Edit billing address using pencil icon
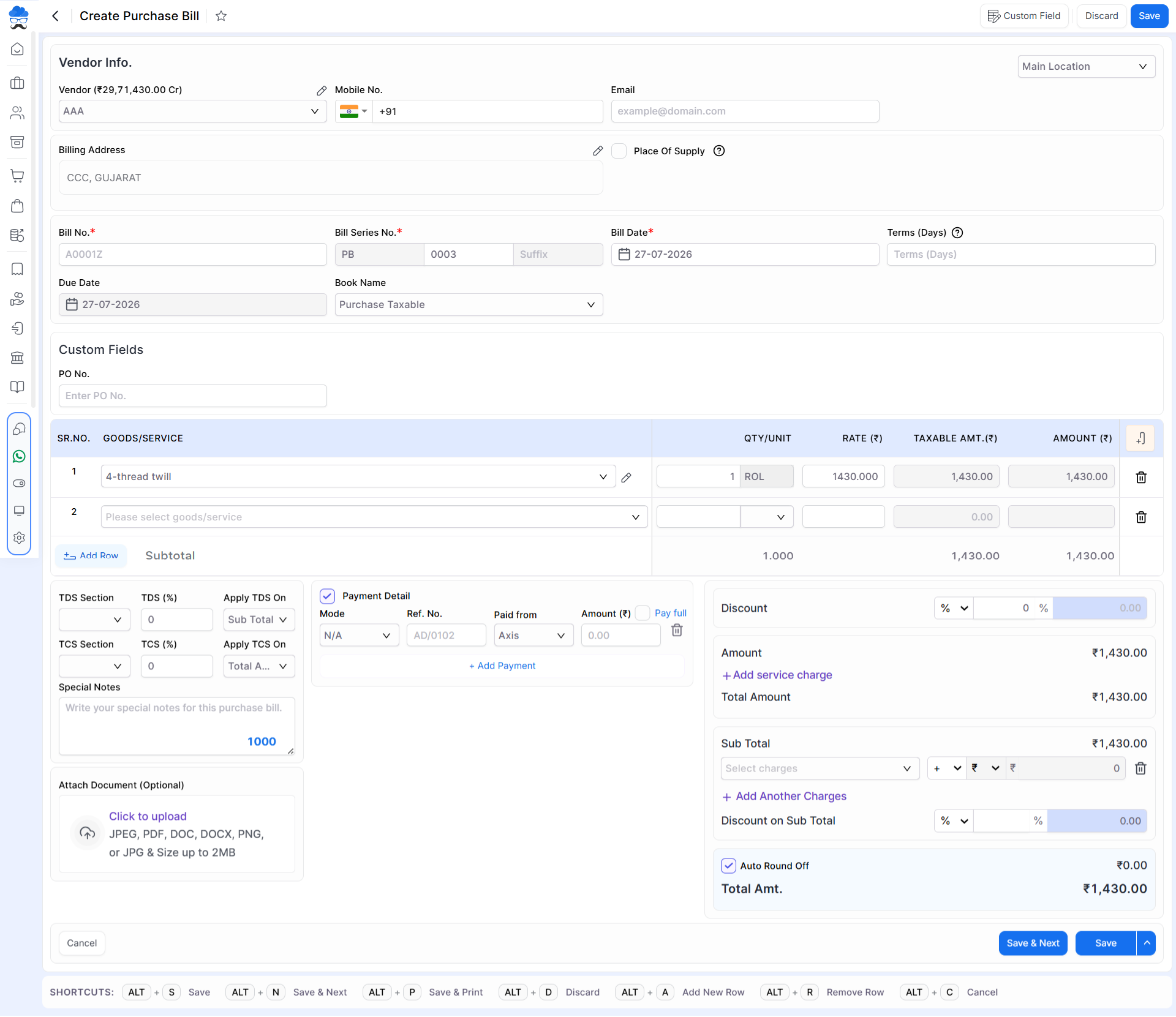The image size is (1176, 1017). [x=598, y=151]
